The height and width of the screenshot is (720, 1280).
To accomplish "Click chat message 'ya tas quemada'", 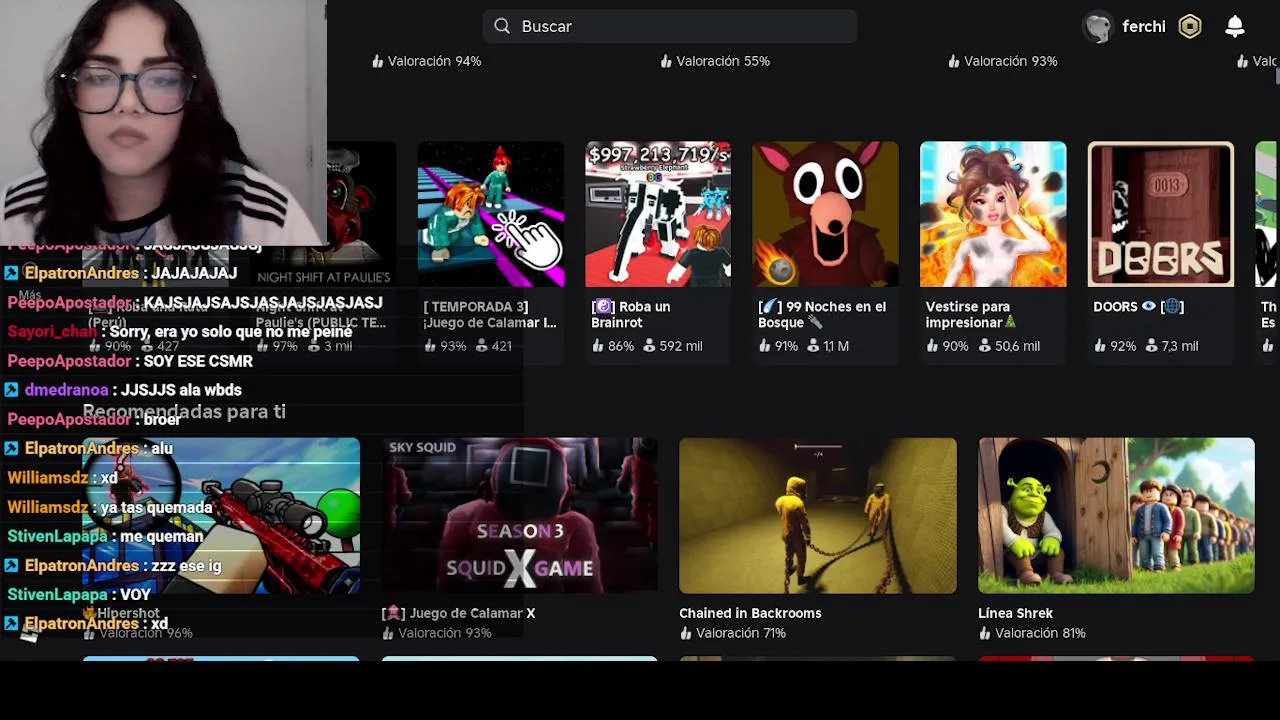I will point(156,507).
